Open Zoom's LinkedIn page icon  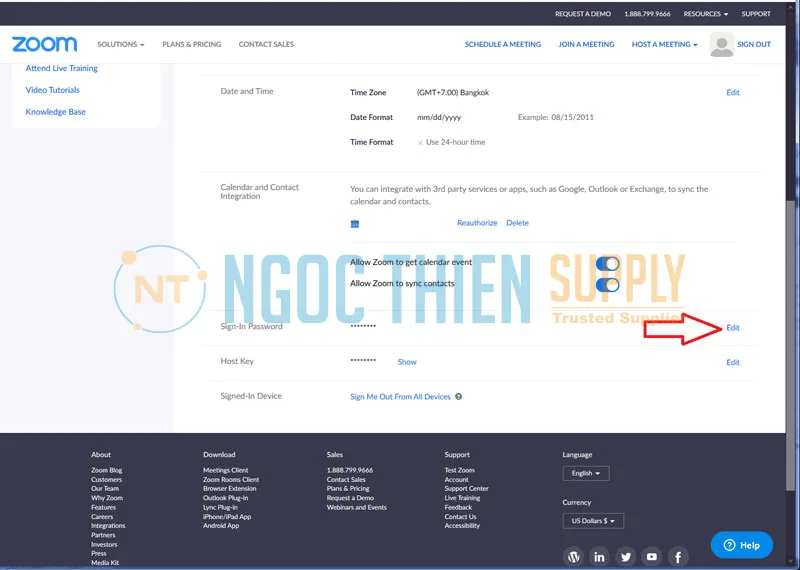(600, 556)
